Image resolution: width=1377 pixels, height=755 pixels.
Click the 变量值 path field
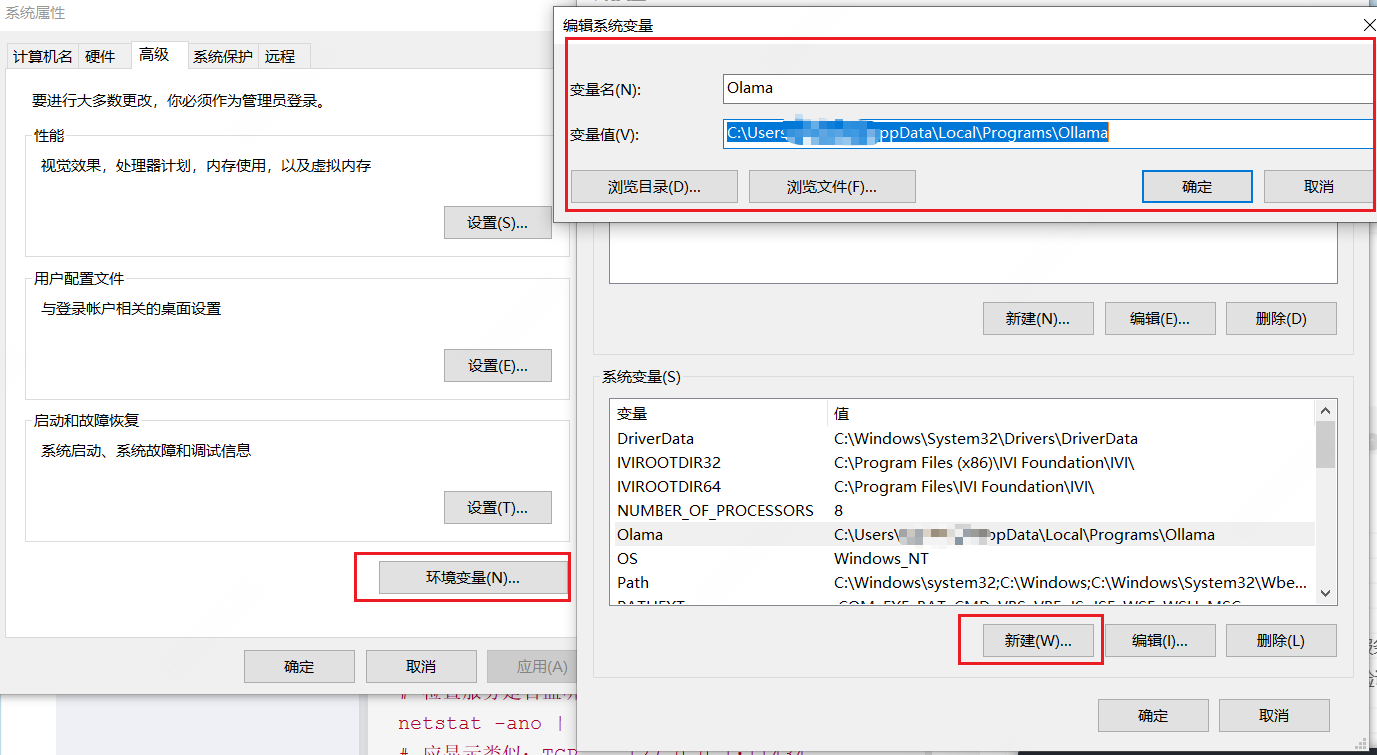click(1048, 133)
